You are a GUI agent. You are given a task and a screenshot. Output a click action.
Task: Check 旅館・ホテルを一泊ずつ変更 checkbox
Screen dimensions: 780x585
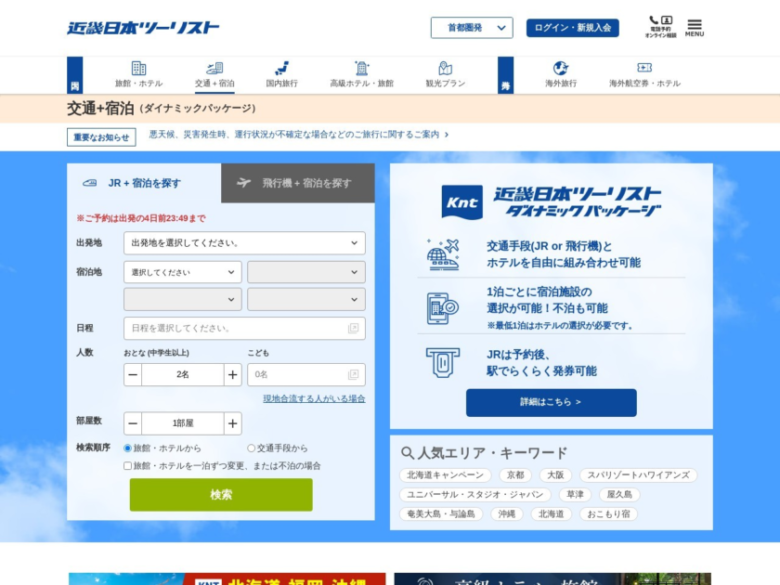[127, 466]
